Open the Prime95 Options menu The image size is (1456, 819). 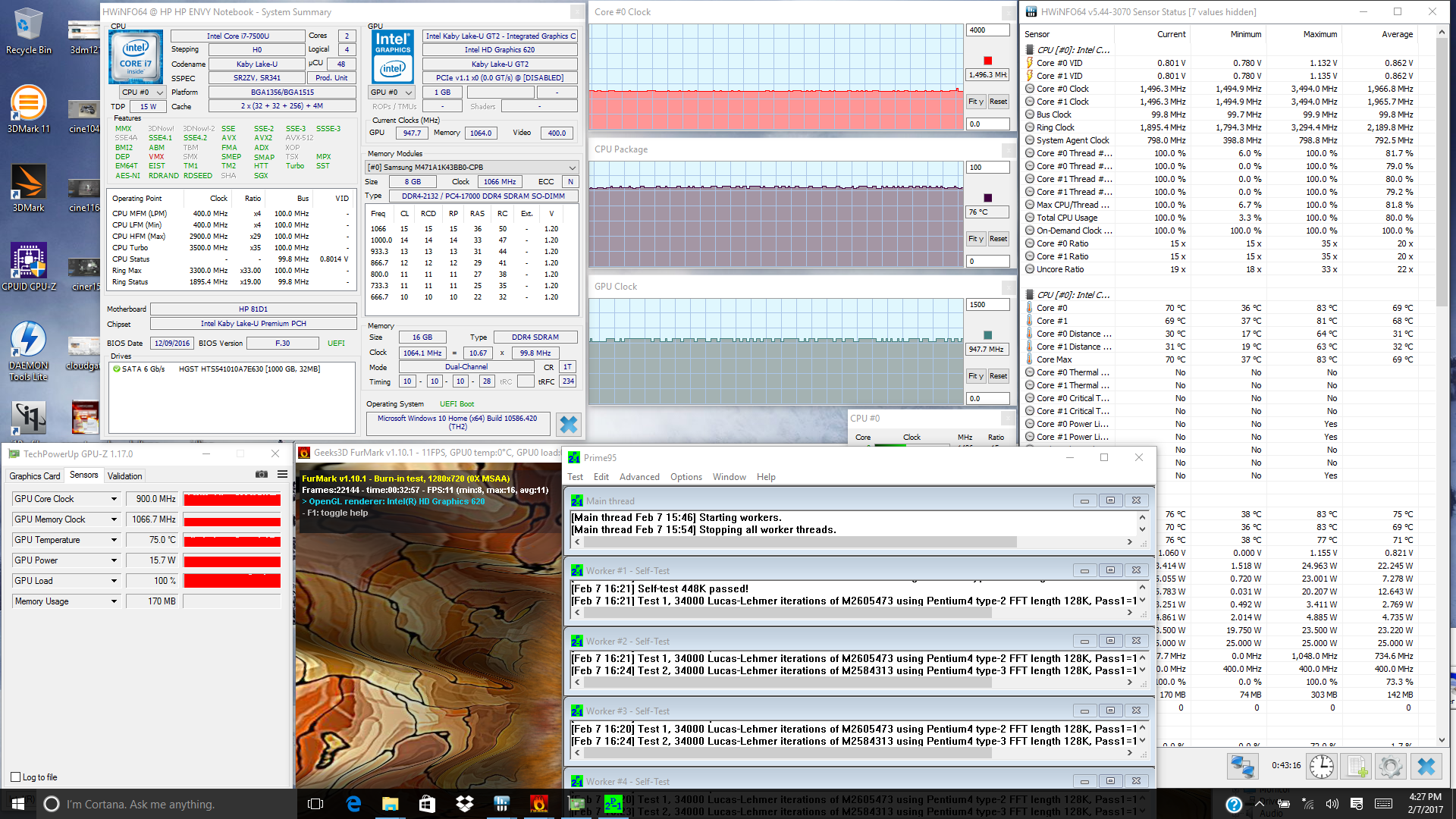pos(686,477)
